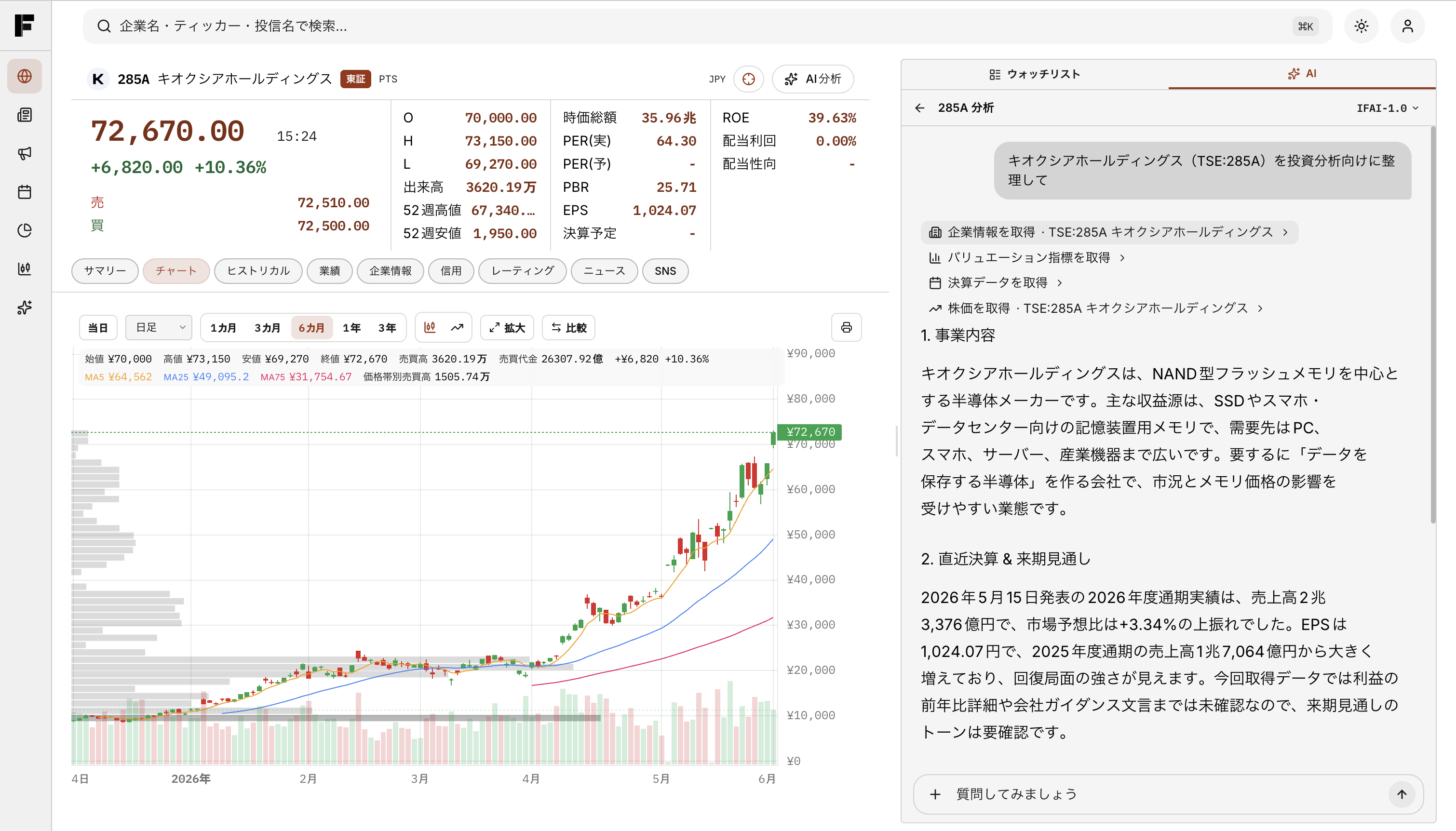Click the 比較 compare button
Screen dimensions: 1456x831
pyautogui.click(x=568, y=328)
